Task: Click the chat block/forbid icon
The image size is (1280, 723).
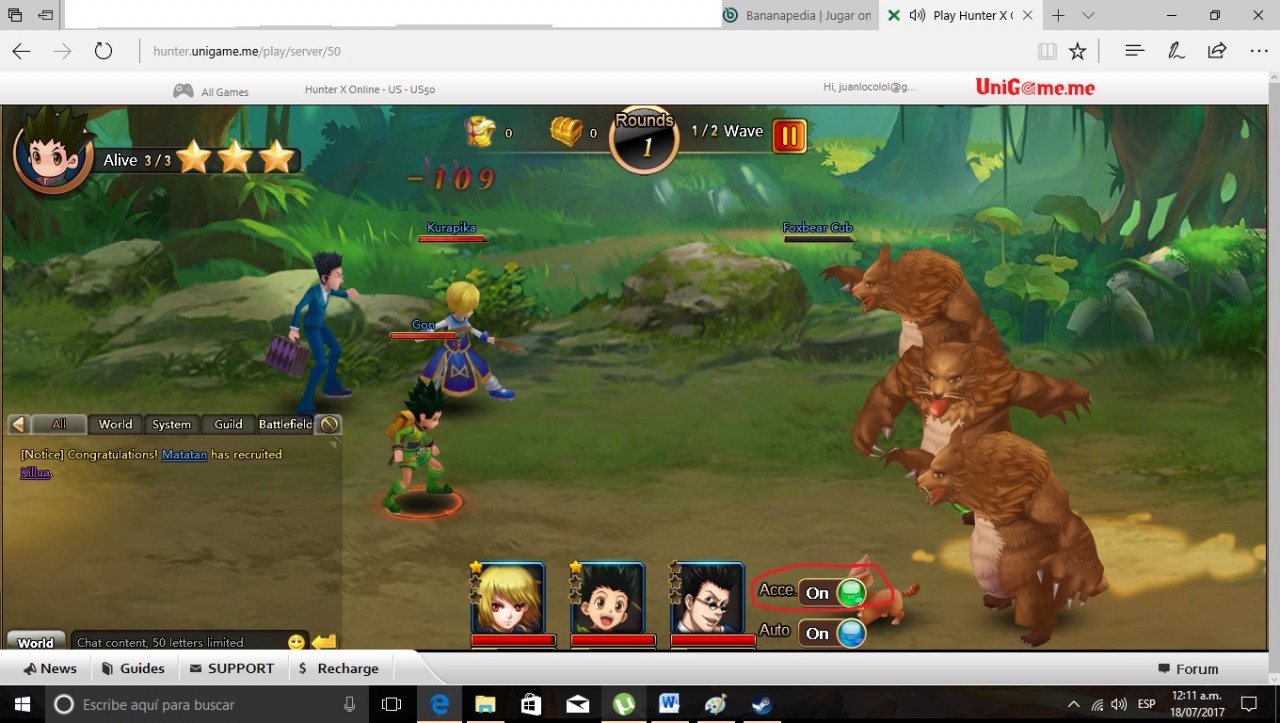Action: pos(329,424)
